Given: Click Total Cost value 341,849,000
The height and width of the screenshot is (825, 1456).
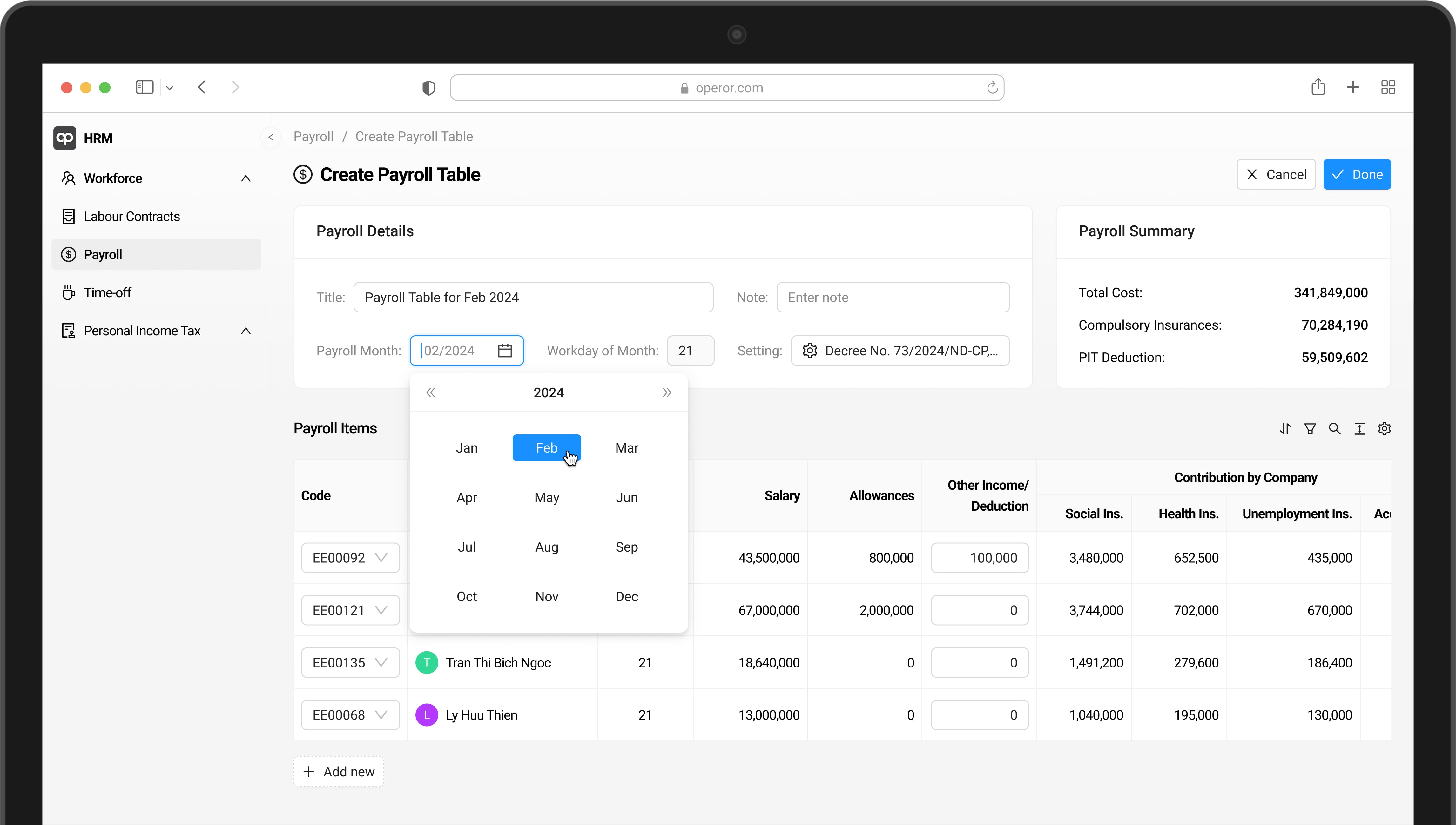Looking at the screenshot, I should (x=1330, y=293).
